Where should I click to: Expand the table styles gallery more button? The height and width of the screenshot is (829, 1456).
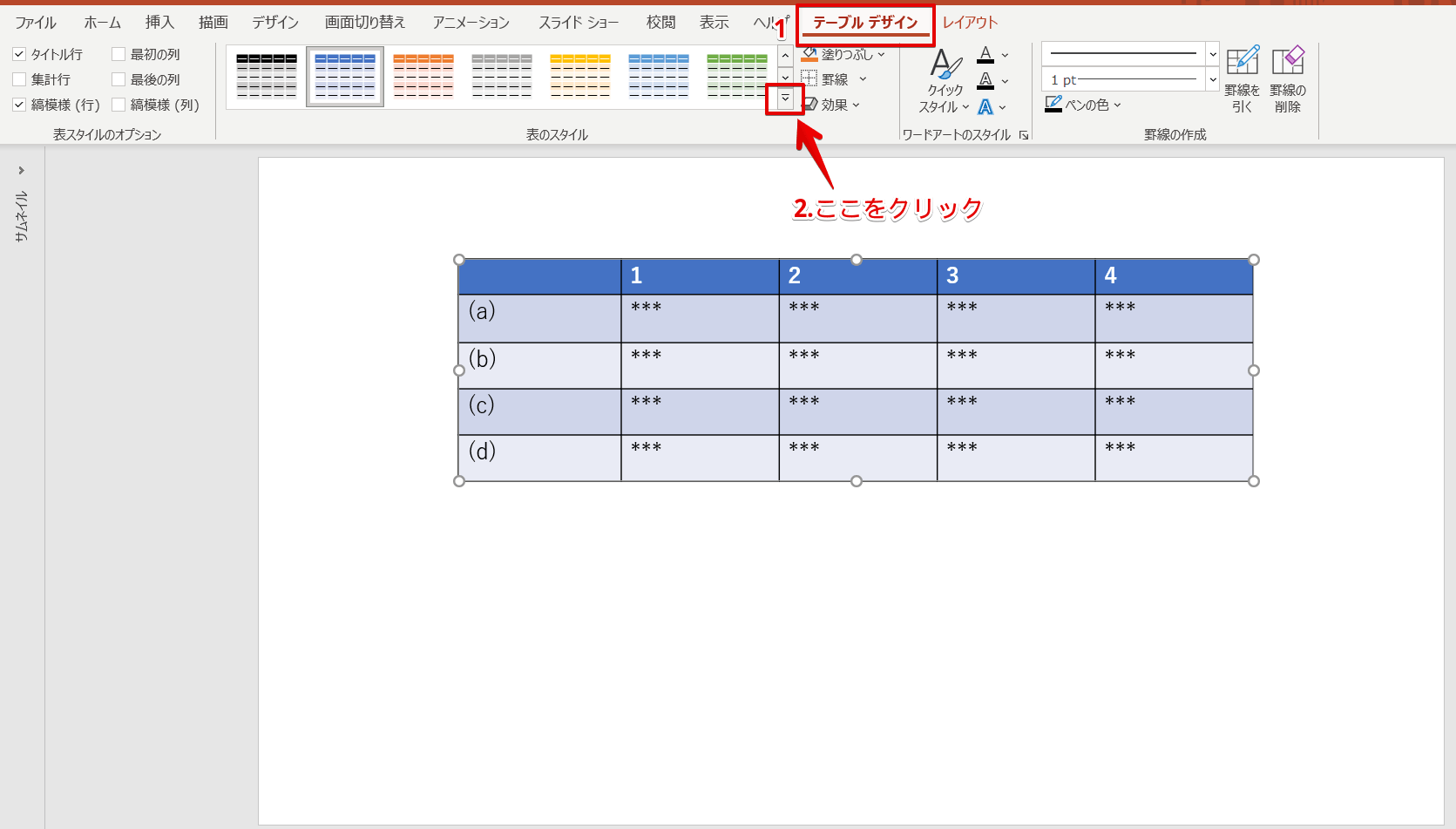(x=785, y=99)
